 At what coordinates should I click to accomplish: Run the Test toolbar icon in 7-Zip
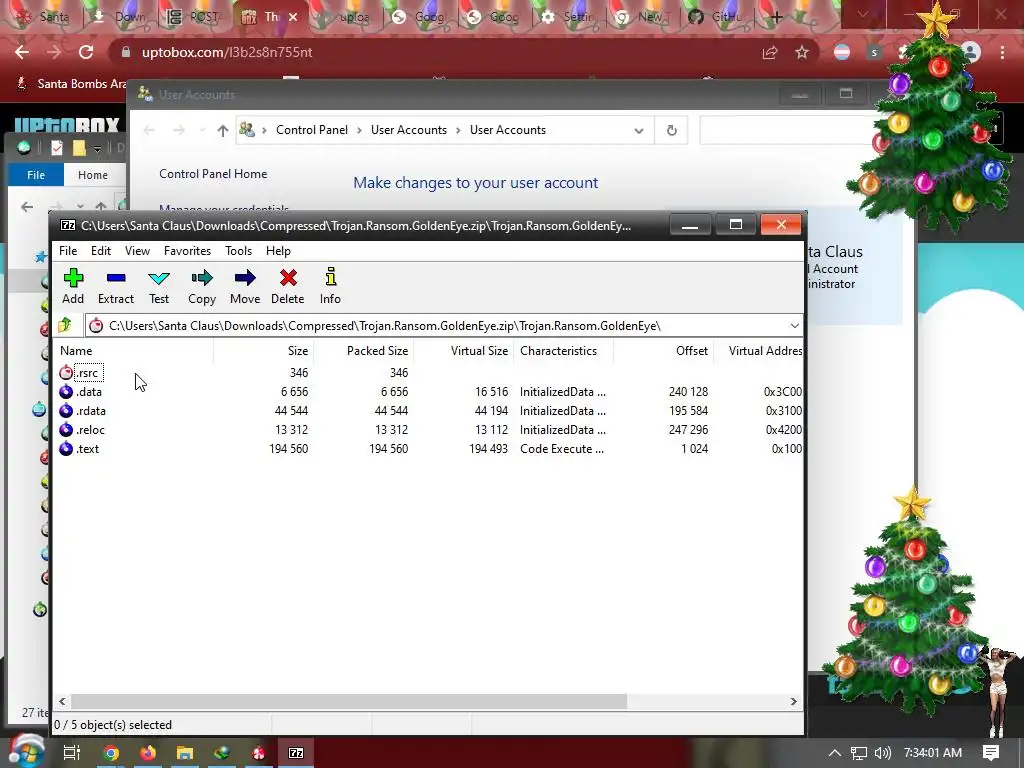point(159,286)
